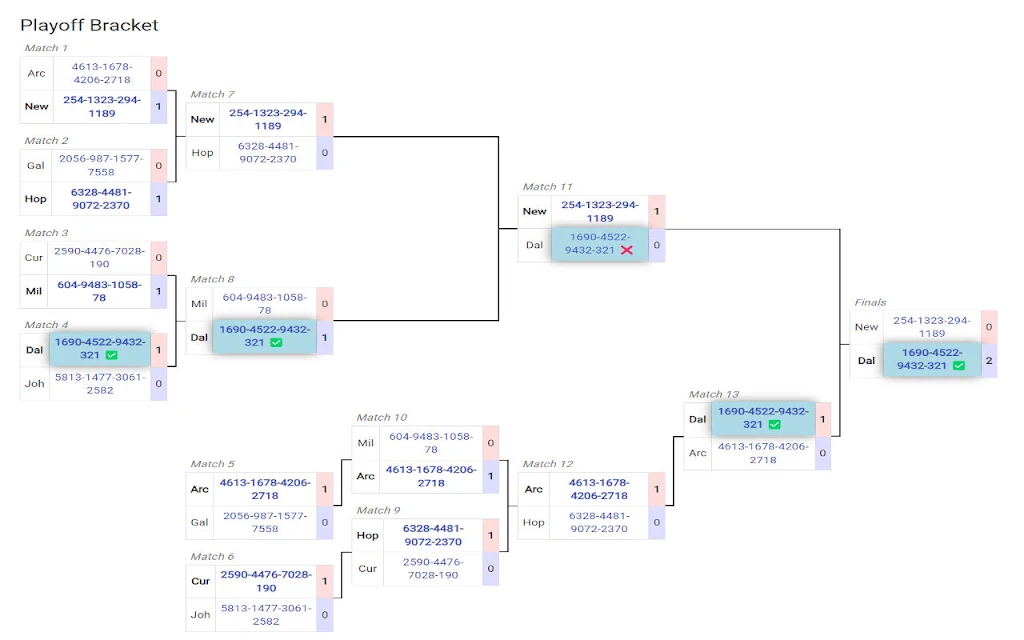Select Arc team cell in Match 1
Image resolution: width=1024 pixels, height=640 pixels.
(37, 73)
